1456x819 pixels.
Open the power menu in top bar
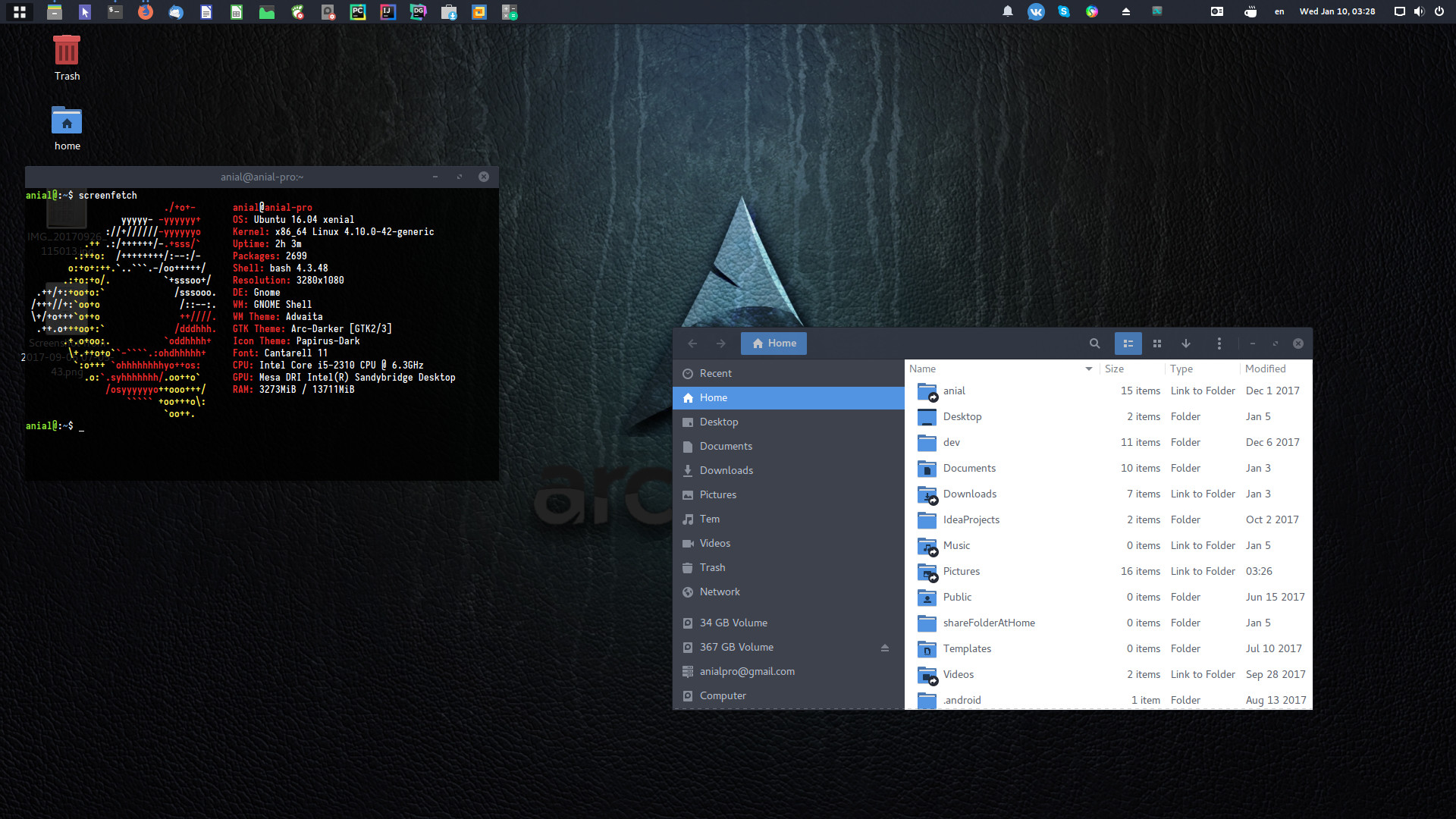(1439, 11)
